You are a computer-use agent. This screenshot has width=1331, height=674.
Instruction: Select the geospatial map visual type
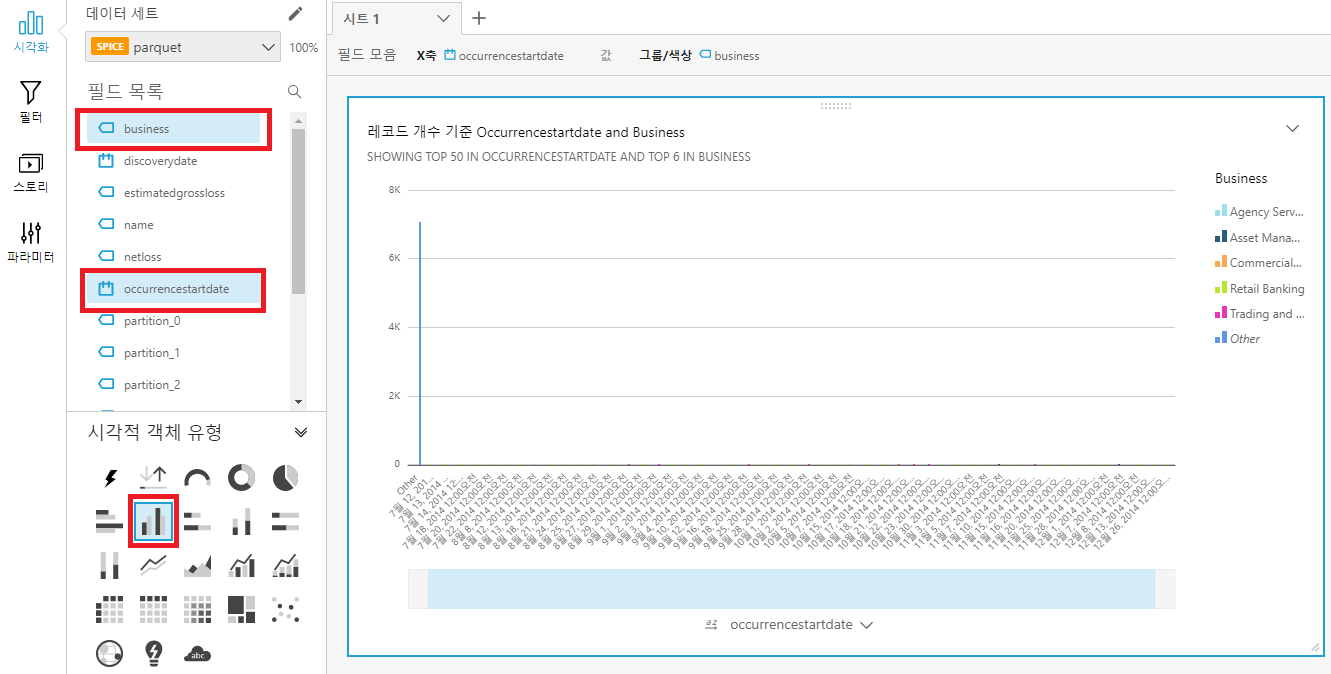pos(110,653)
